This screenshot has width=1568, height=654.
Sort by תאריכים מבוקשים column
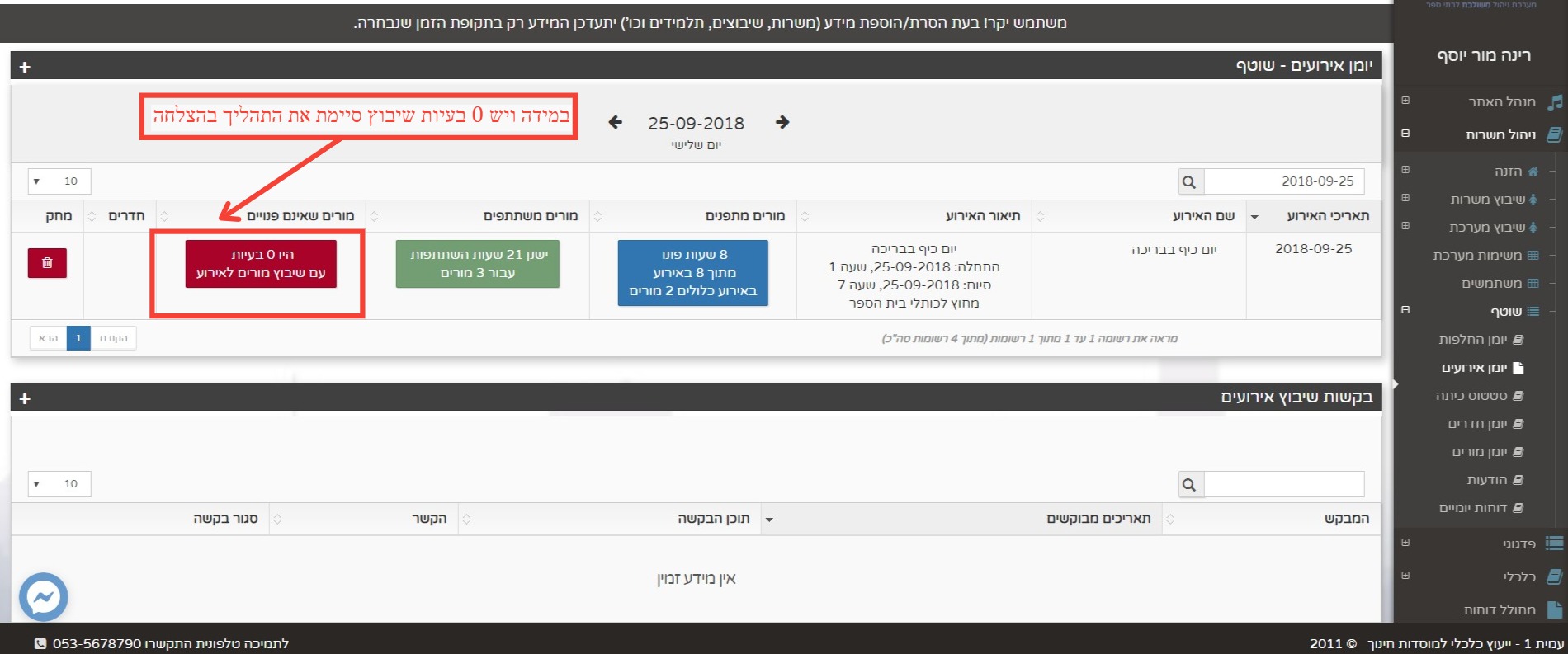[961, 519]
